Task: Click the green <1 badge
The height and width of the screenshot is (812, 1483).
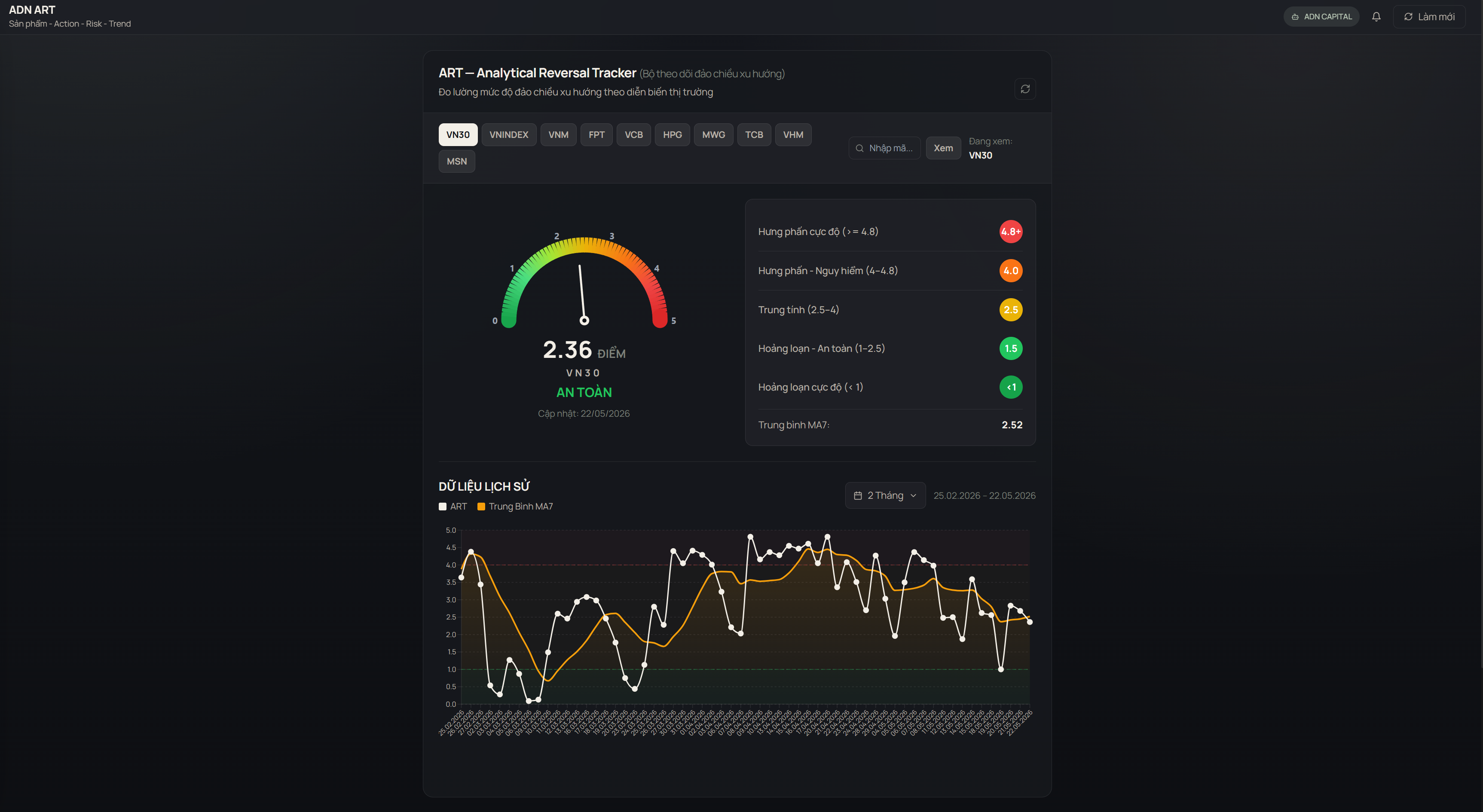Action: click(x=1010, y=387)
